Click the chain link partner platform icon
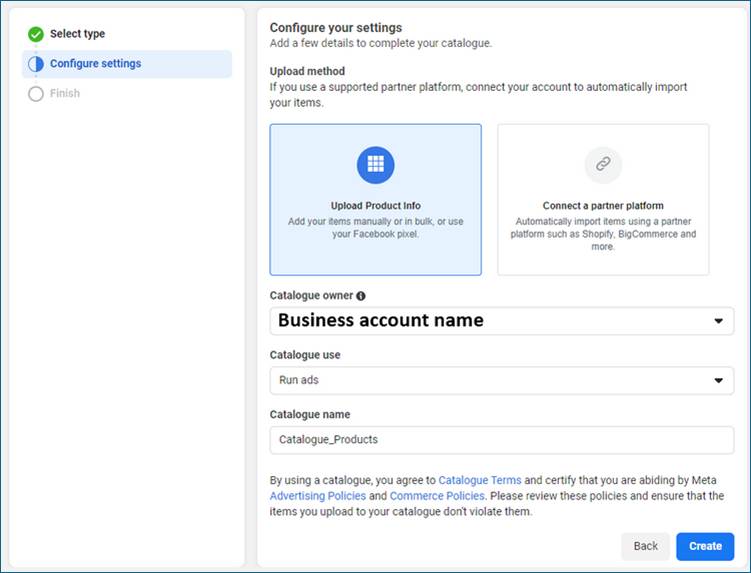 point(603,165)
